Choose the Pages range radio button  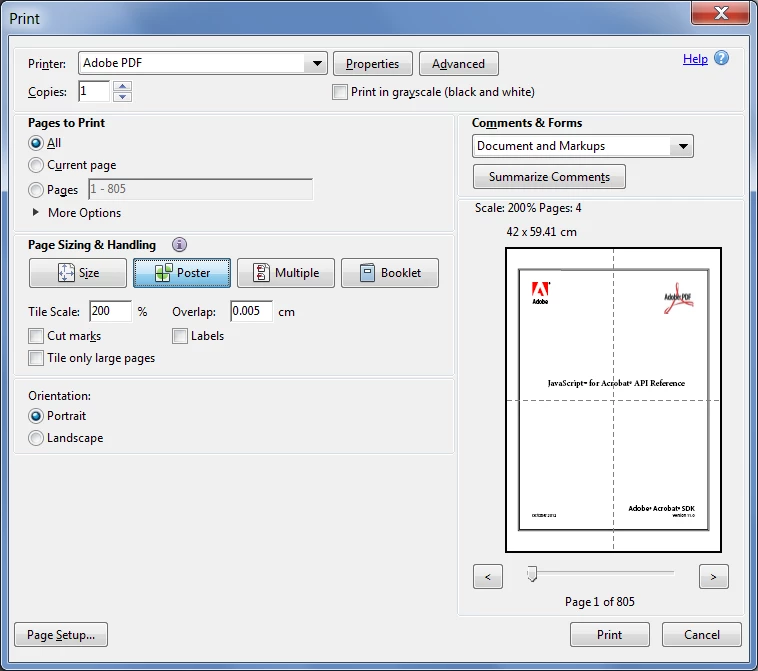[36, 190]
